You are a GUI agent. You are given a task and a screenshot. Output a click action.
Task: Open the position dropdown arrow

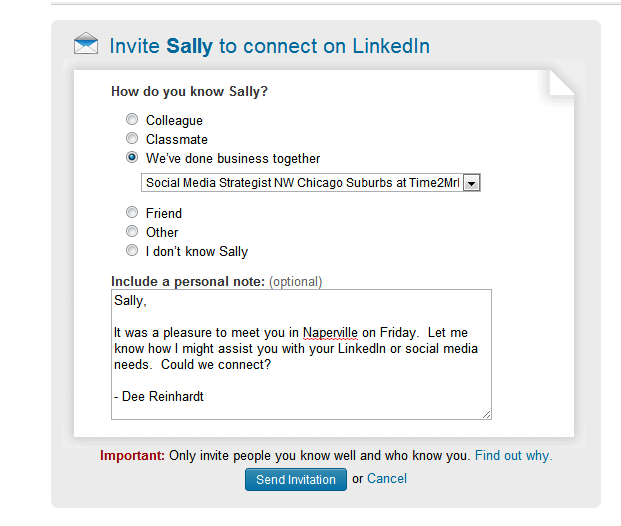point(472,183)
